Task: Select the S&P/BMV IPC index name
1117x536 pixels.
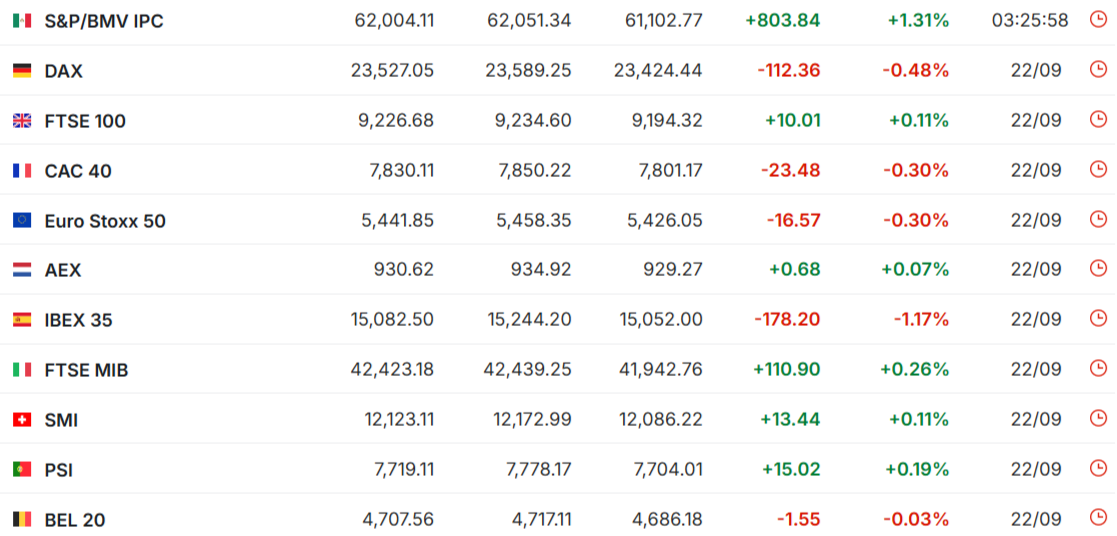Action: (103, 21)
